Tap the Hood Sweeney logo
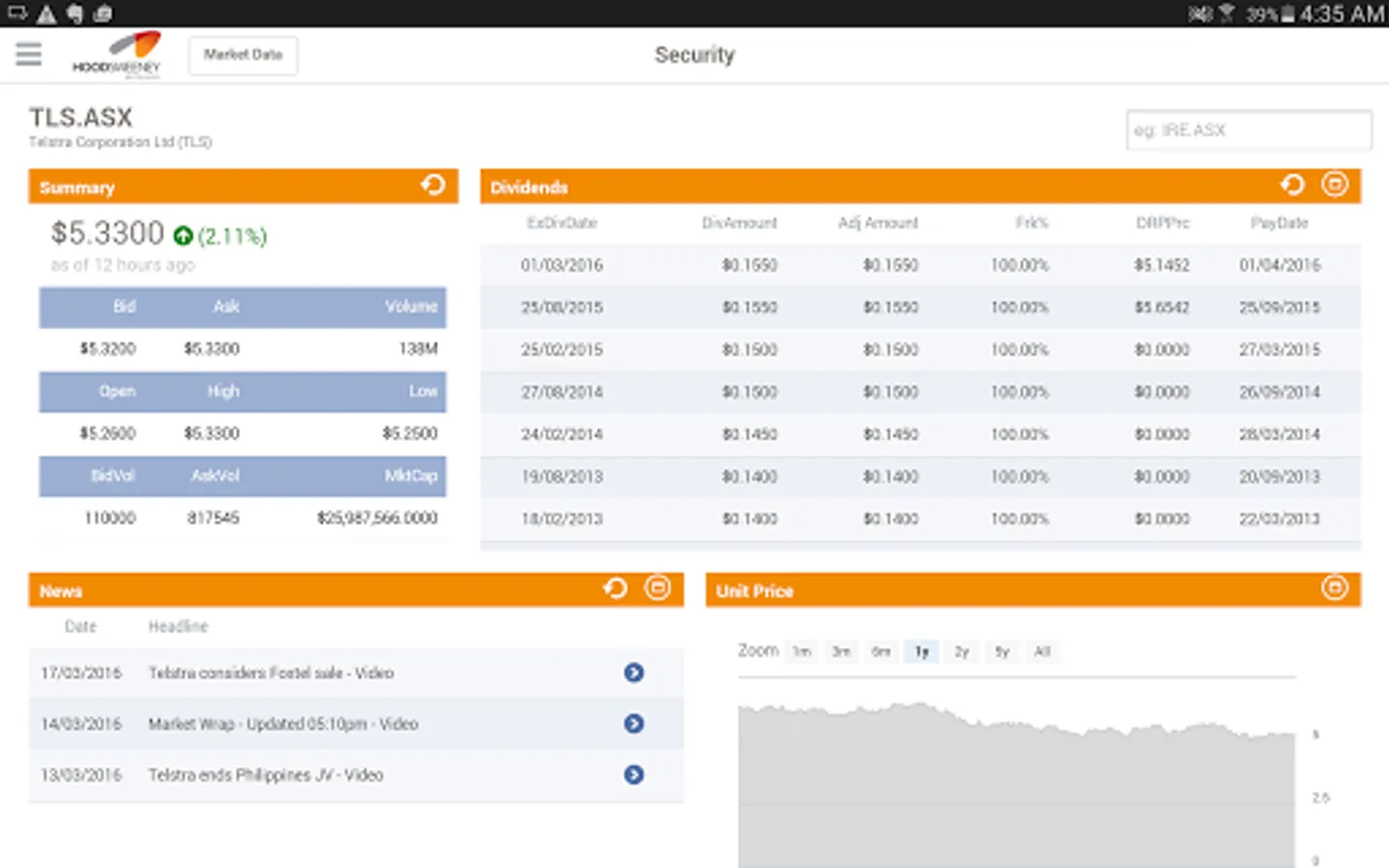This screenshot has width=1389, height=868. [x=117, y=54]
